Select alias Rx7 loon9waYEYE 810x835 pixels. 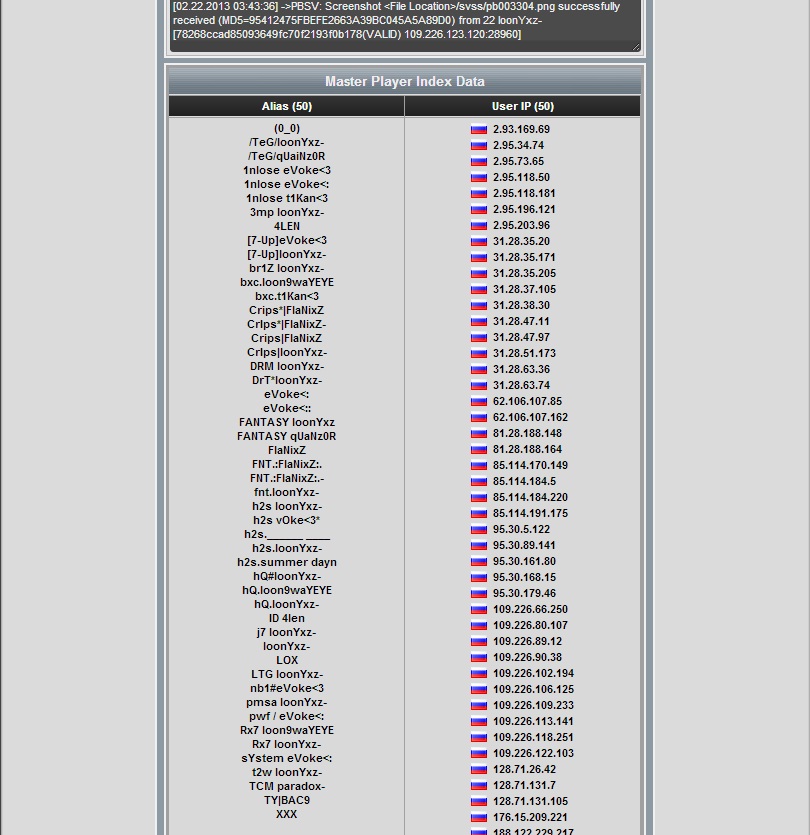point(287,730)
